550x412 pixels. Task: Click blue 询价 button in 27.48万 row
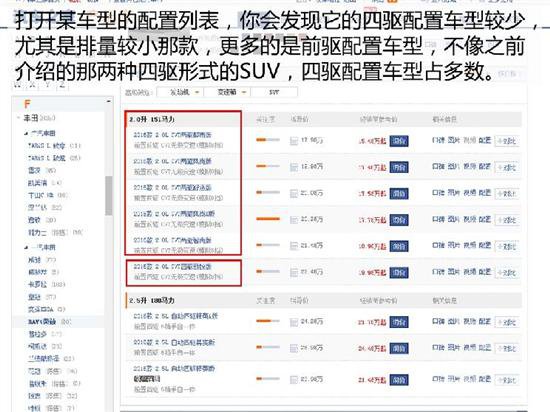(399, 272)
